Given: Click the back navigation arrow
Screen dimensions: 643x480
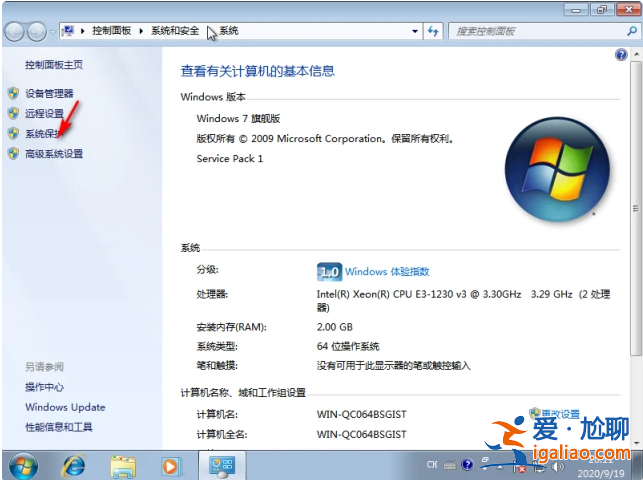Looking at the screenshot, I should [15, 32].
